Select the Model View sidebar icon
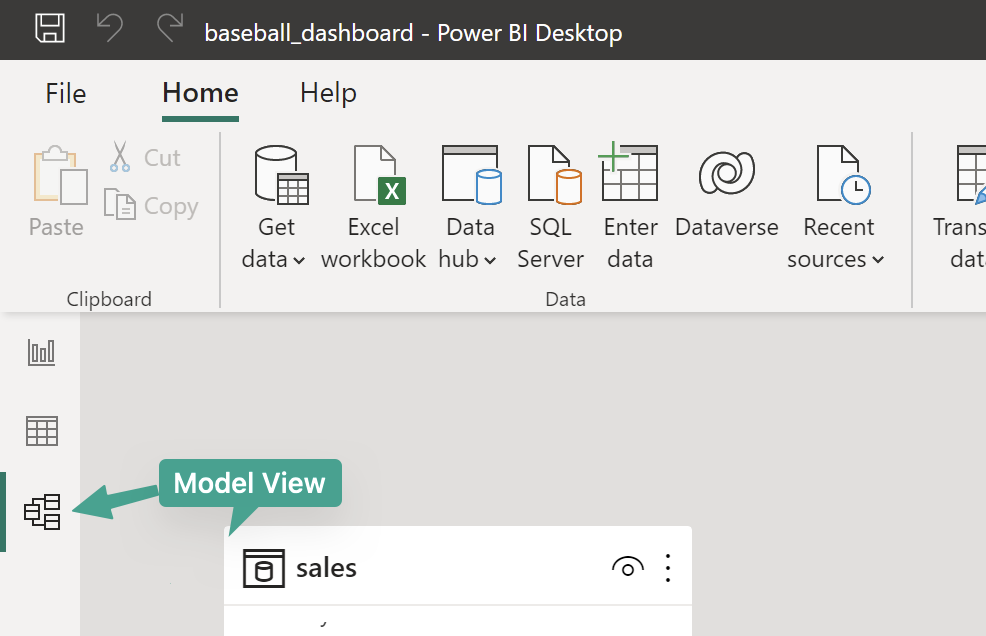 (x=41, y=511)
